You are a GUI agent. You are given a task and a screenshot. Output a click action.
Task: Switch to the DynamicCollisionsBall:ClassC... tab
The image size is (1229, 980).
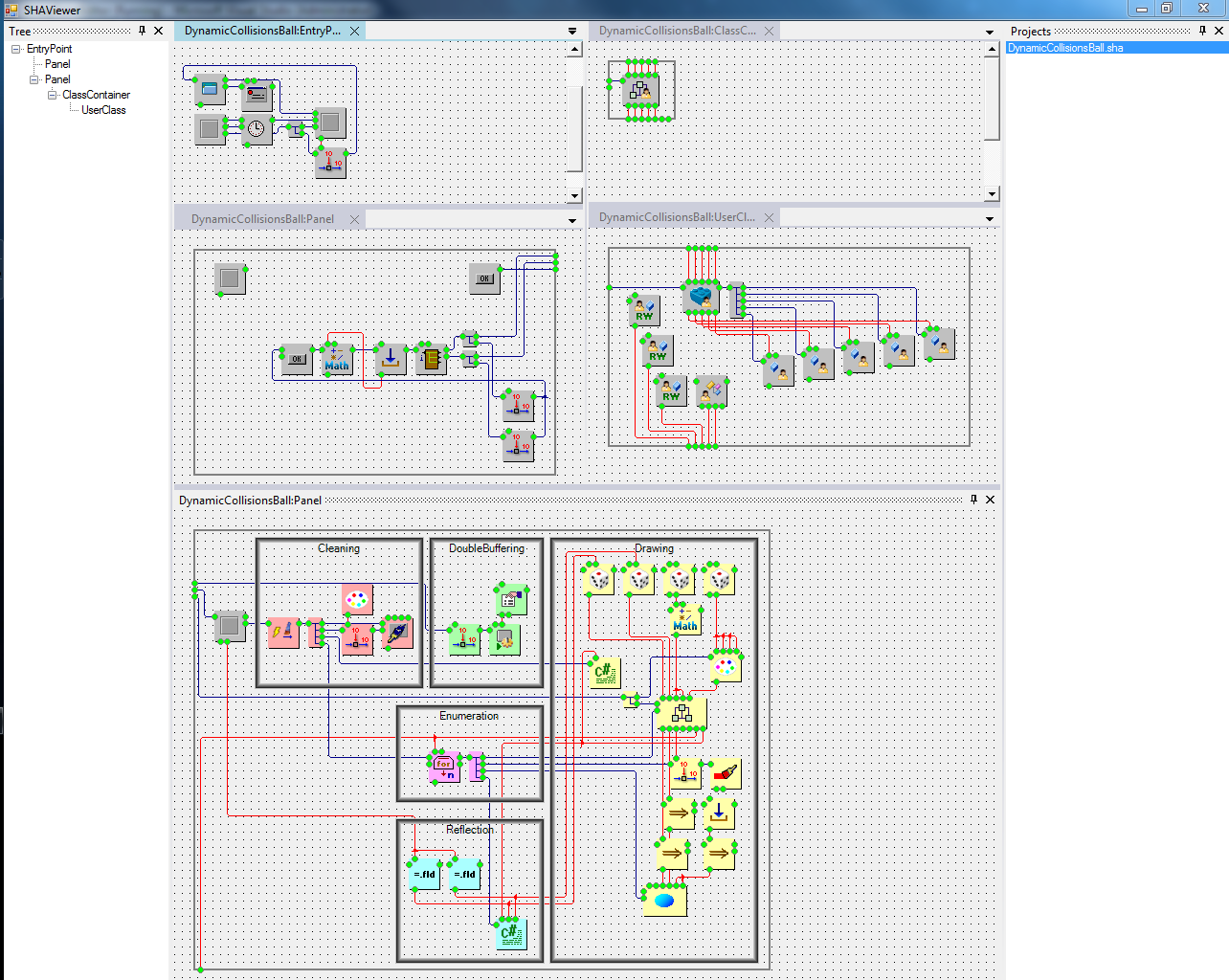[677, 31]
